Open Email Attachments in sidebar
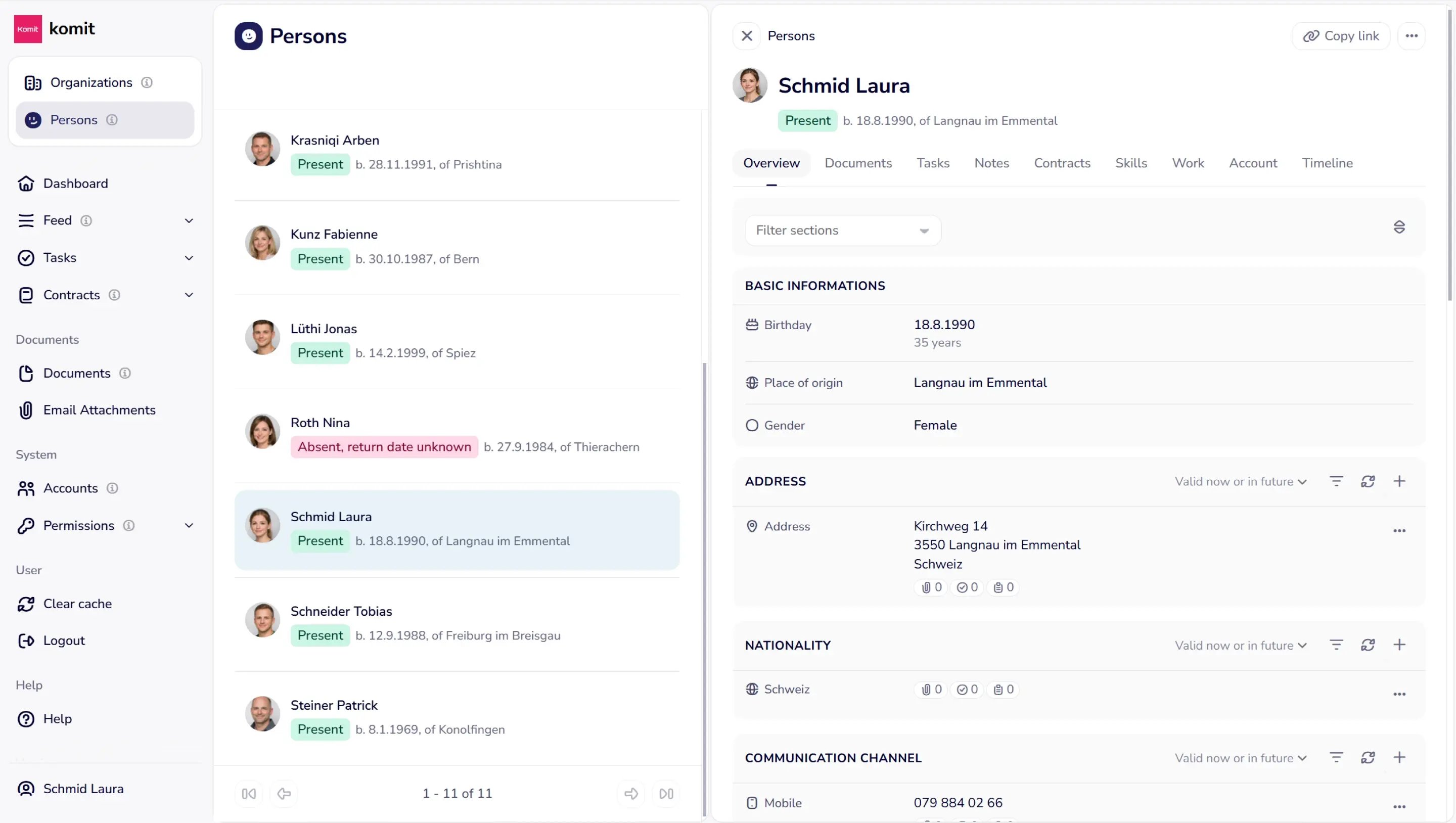The width and height of the screenshot is (1456, 823). click(99, 410)
